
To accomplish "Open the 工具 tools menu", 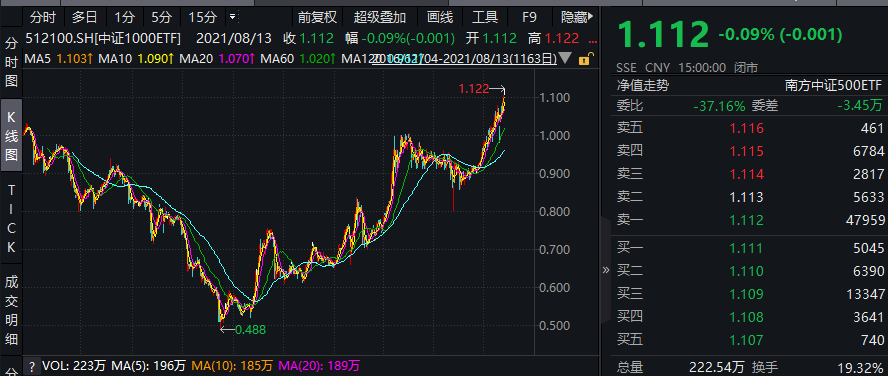I will [x=485, y=17].
